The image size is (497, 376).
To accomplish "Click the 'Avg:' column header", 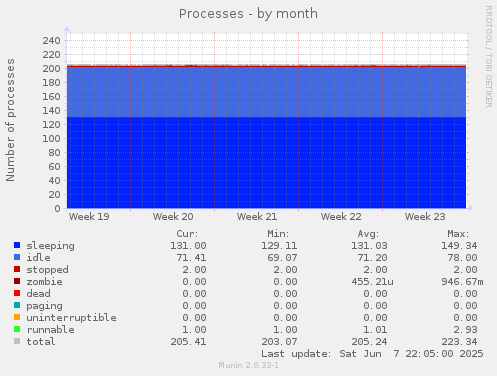I will point(368,234).
